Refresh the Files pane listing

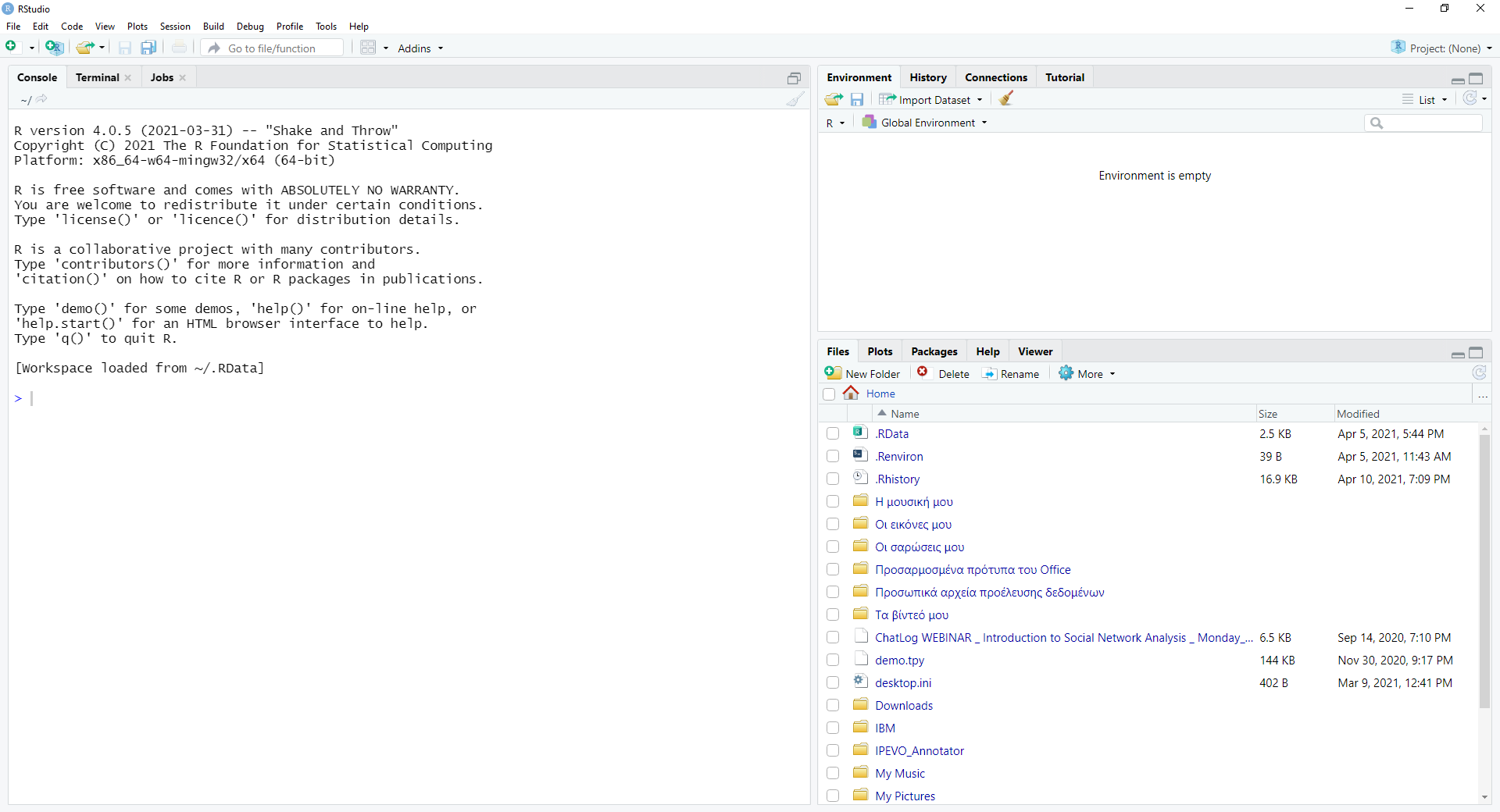click(x=1479, y=373)
